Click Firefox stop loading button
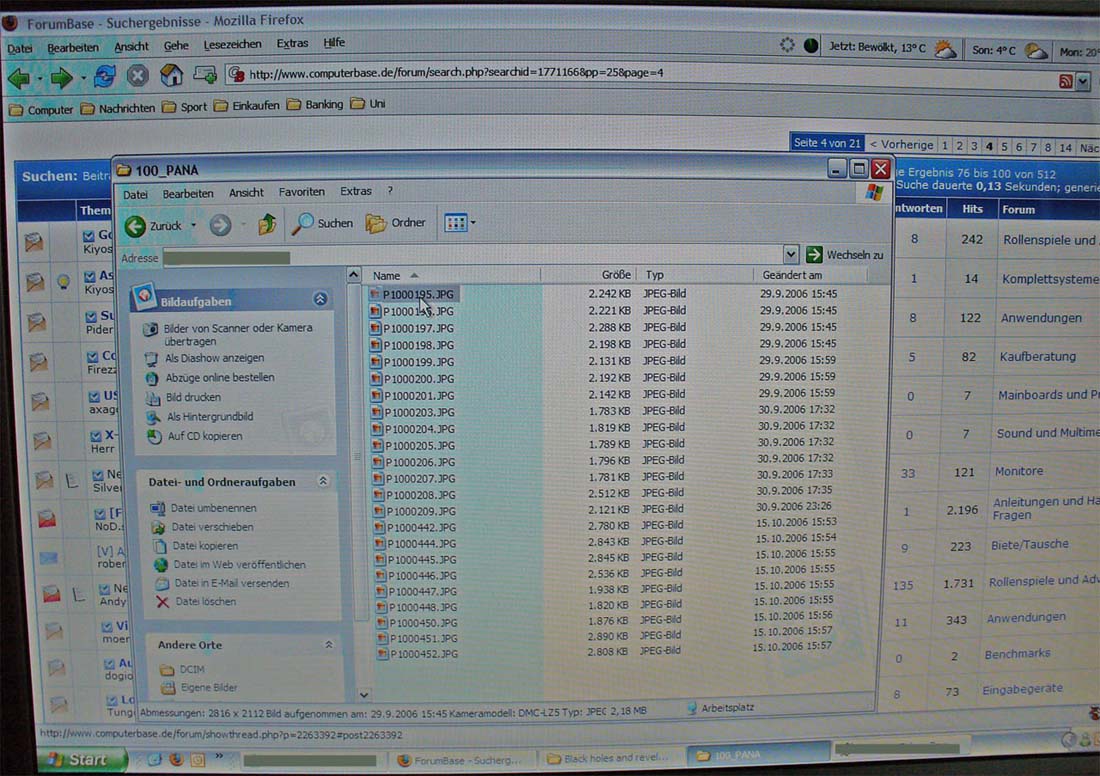 click(x=138, y=76)
